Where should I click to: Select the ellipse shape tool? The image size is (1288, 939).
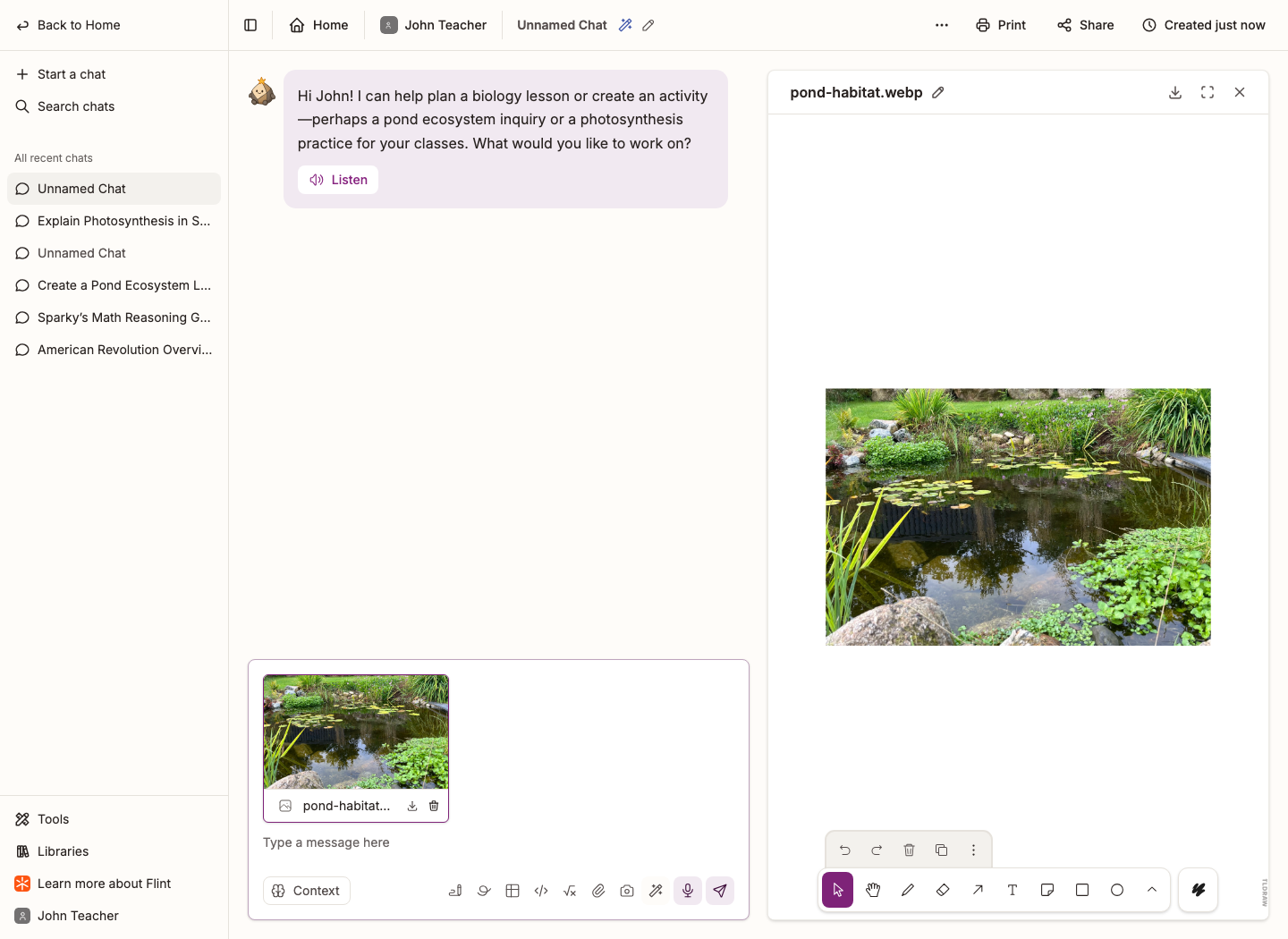pyautogui.click(x=1117, y=890)
